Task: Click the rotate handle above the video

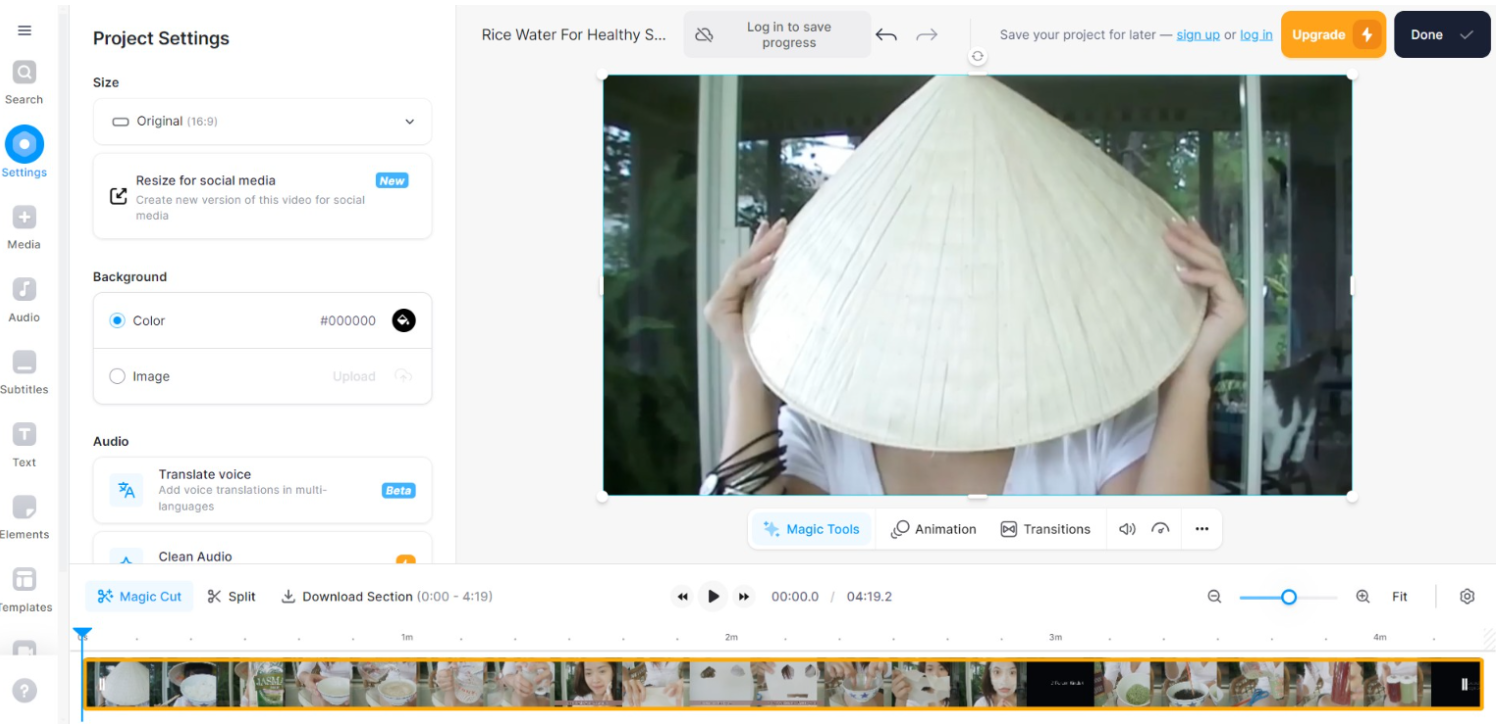Action: (978, 57)
